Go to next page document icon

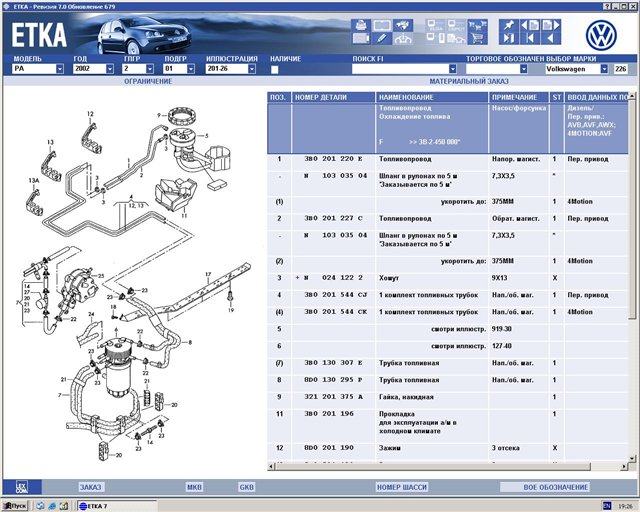(x=551, y=25)
